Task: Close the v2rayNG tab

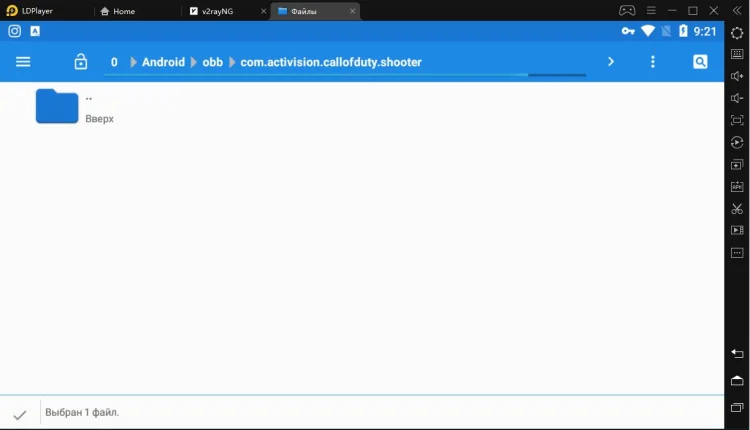Action: click(263, 11)
